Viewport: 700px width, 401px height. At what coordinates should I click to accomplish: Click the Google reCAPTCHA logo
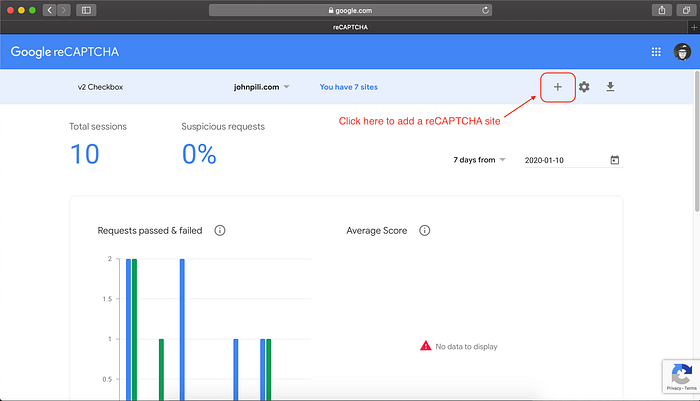(65, 52)
